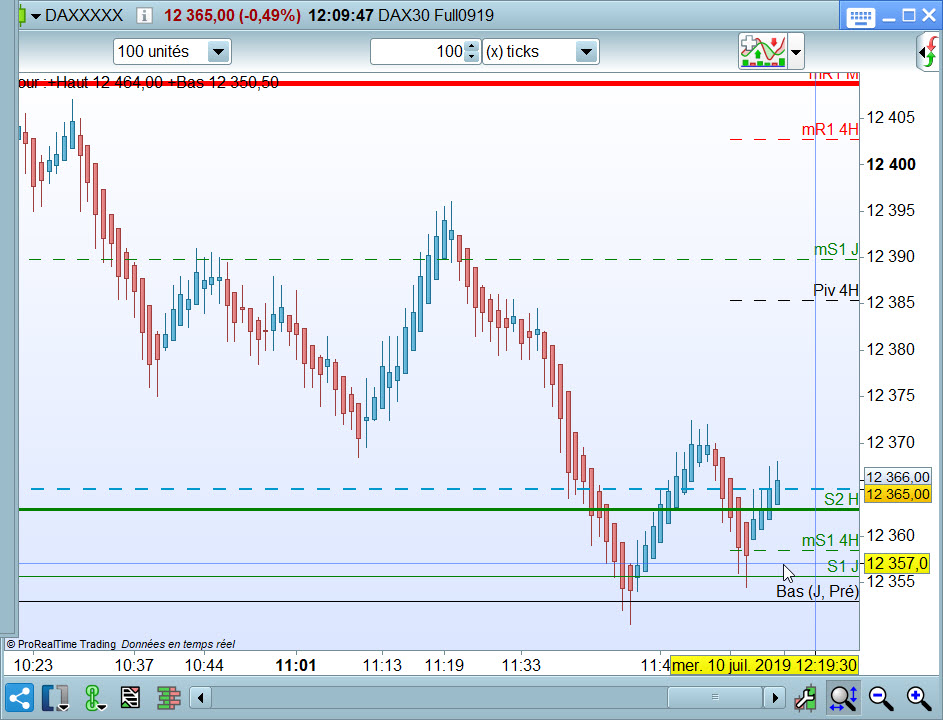
Task: Click the yellow 'mer. 10 juil. 2019' date tag
Action: [764, 665]
